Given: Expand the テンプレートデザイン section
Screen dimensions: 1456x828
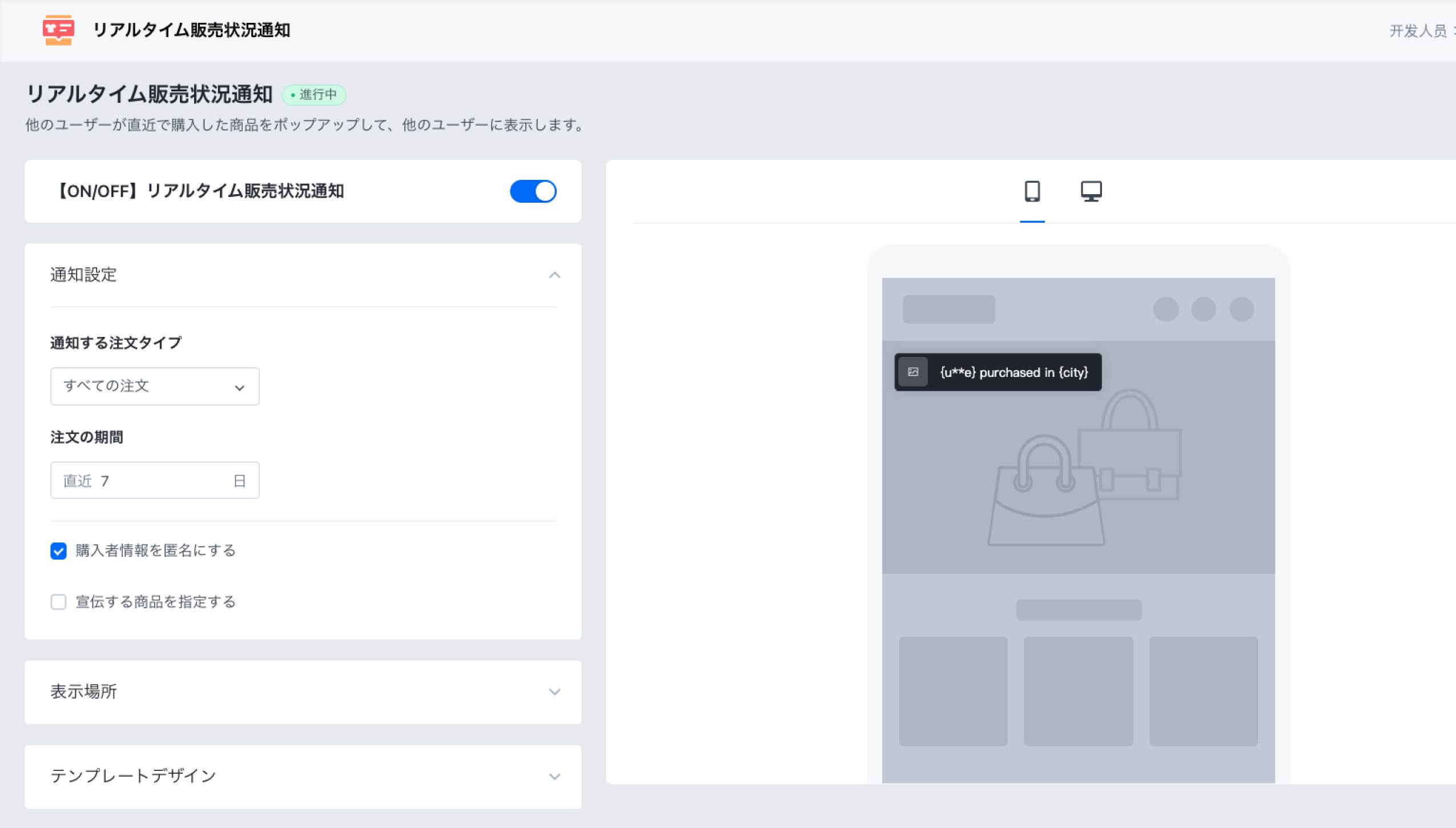Looking at the screenshot, I should click(554, 777).
